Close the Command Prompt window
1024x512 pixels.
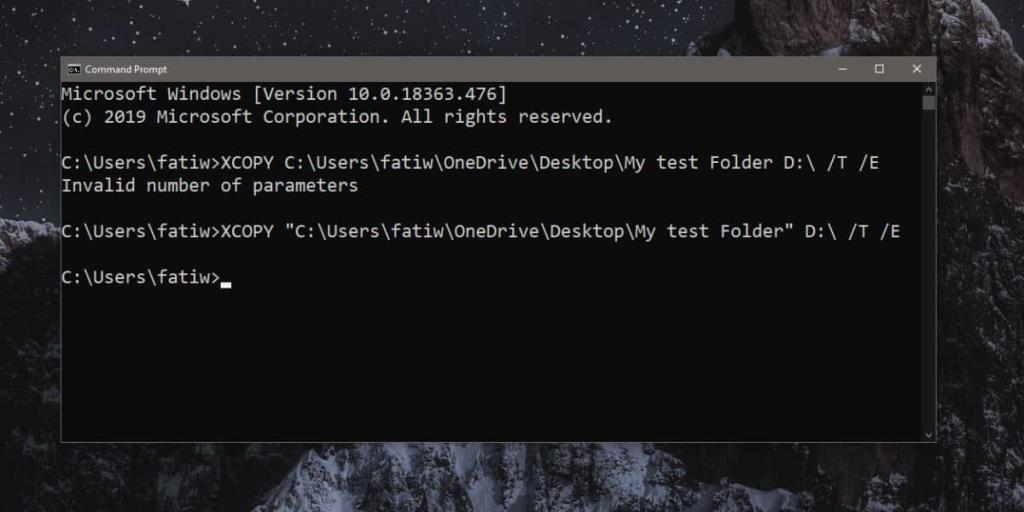pyautogui.click(x=916, y=69)
